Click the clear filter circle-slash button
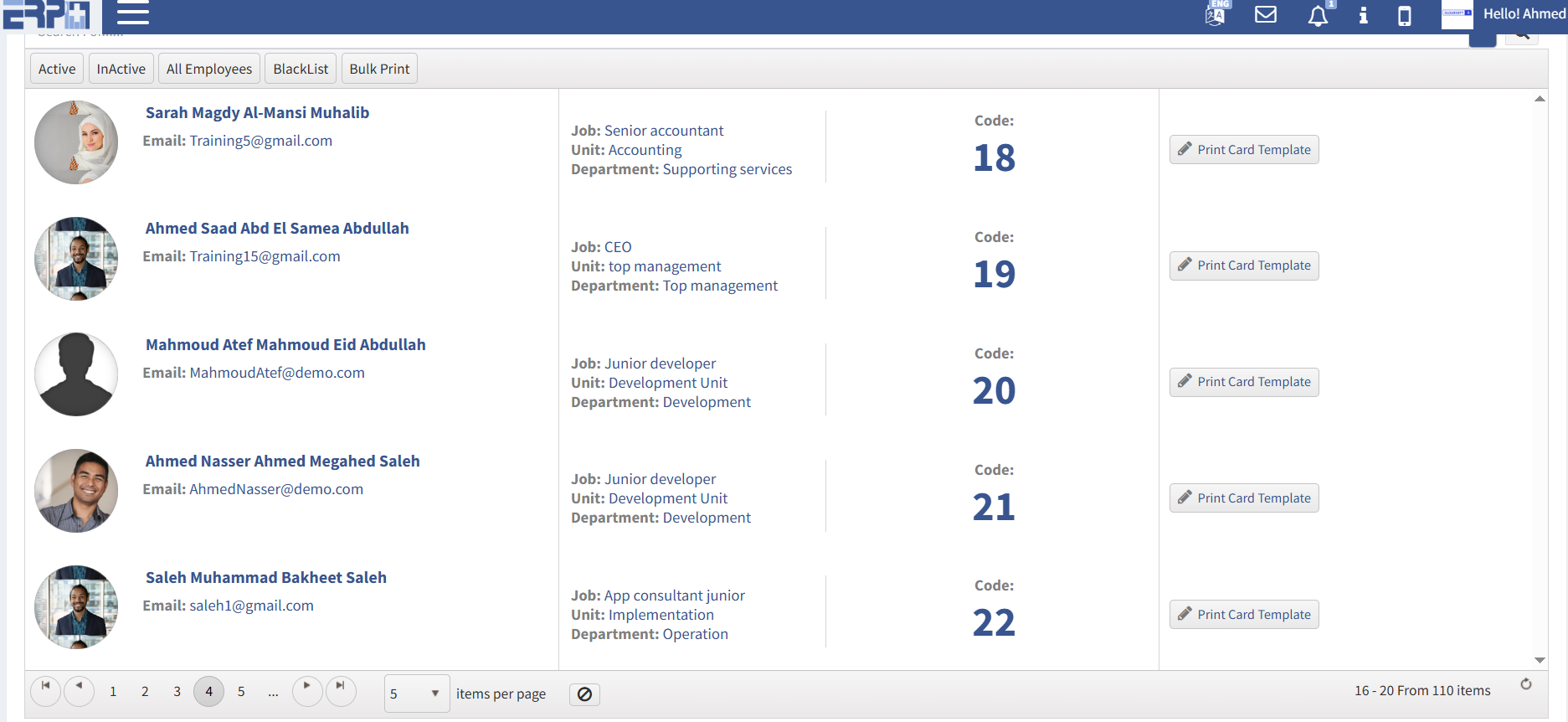Image resolution: width=1568 pixels, height=722 pixels. pos(584,694)
